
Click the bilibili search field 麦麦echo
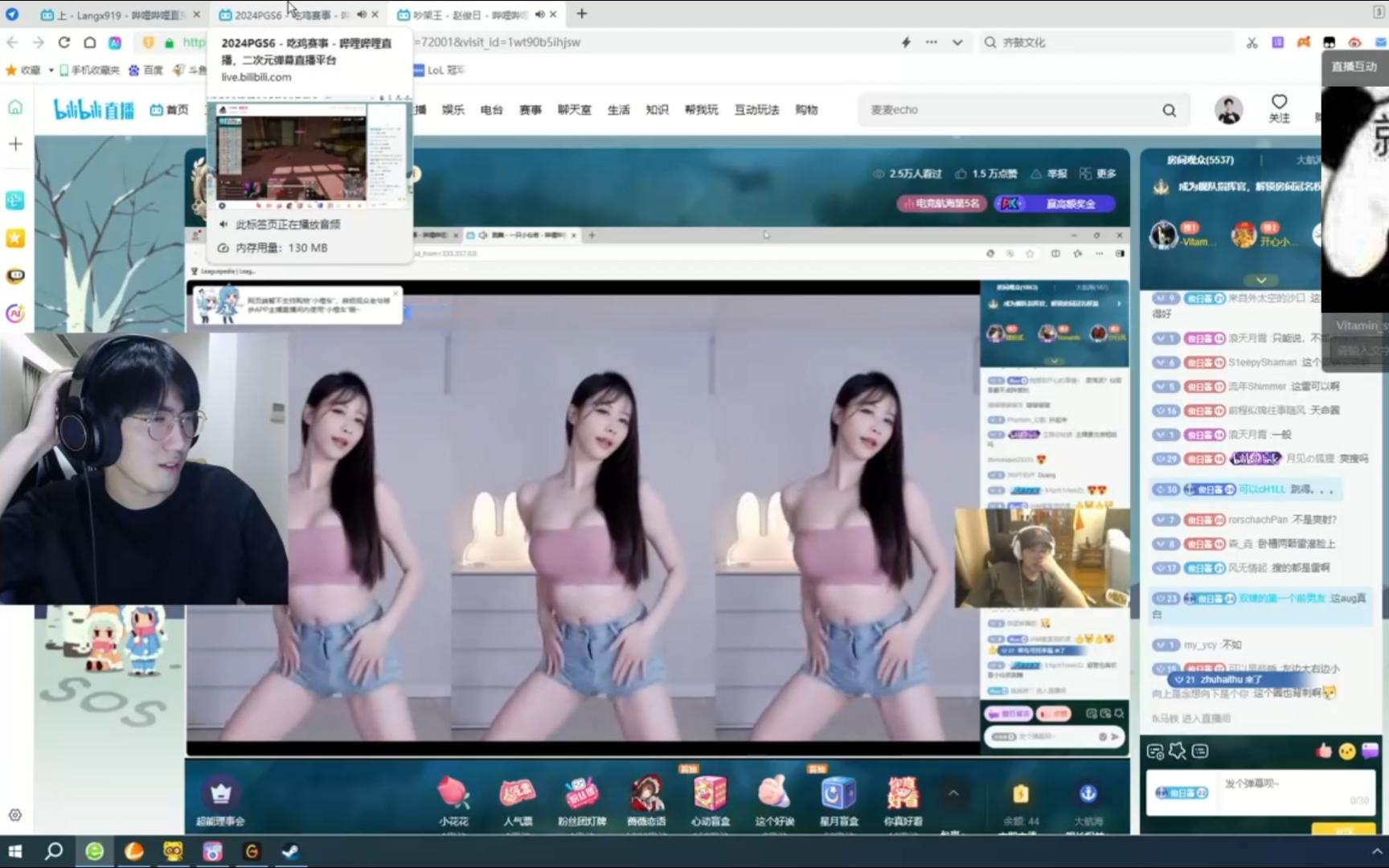point(1005,109)
